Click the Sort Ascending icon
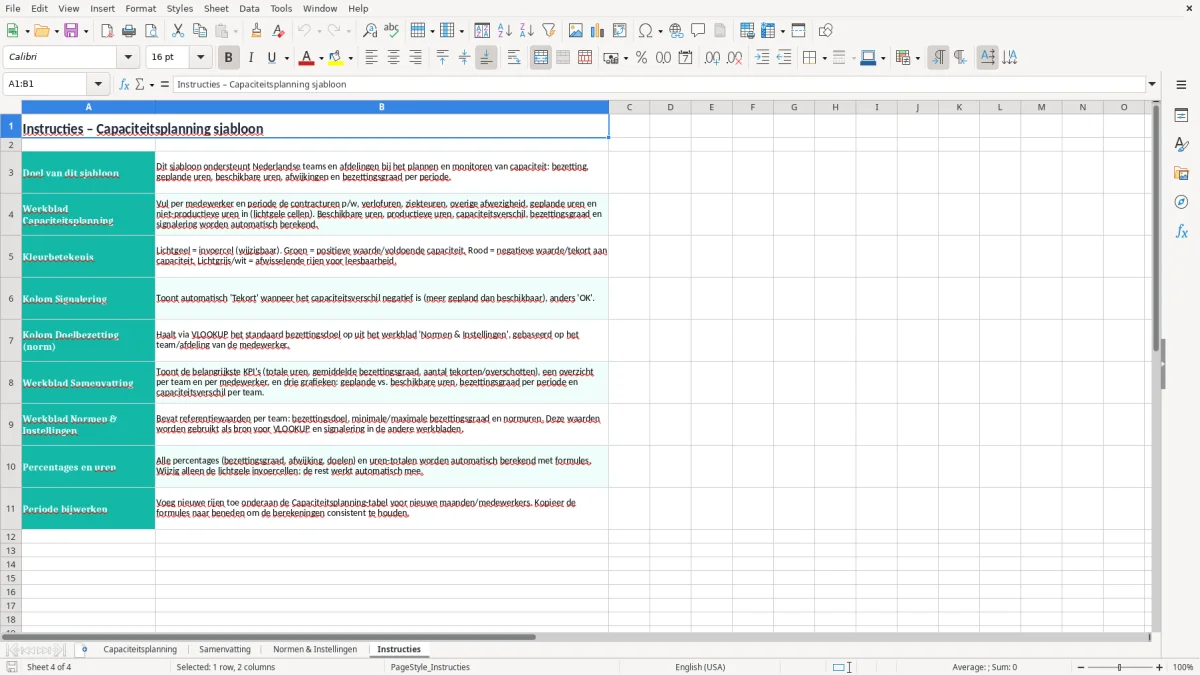This screenshot has width=1200, height=675. (505, 31)
